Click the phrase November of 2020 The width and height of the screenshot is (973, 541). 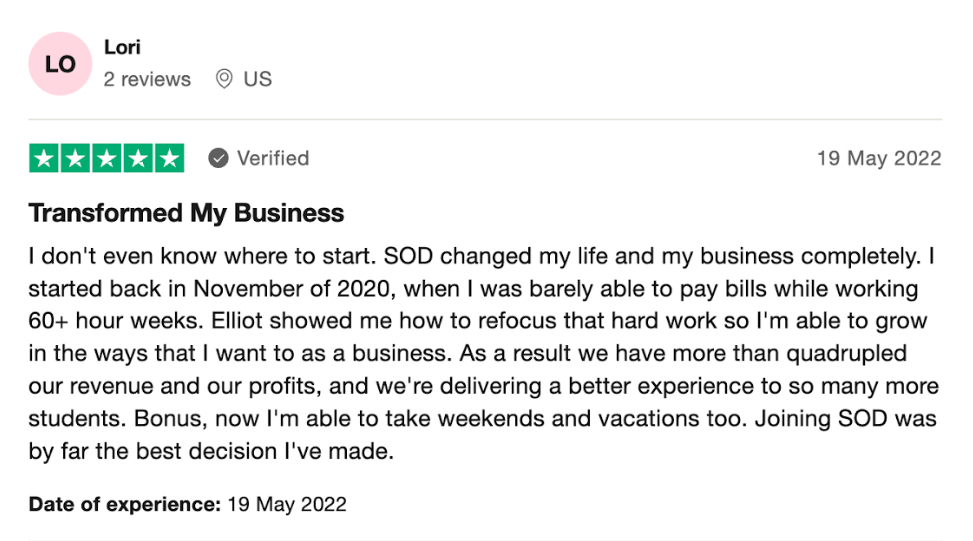[271, 289]
